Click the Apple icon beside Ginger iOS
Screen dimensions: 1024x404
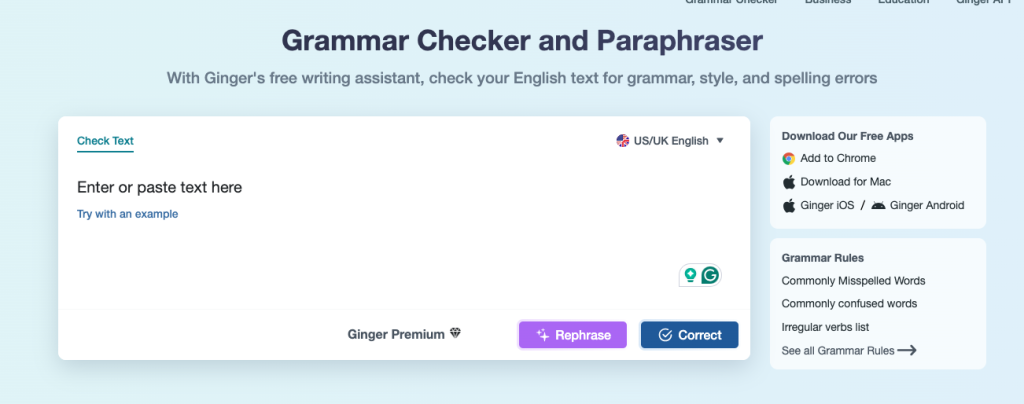[x=788, y=205]
